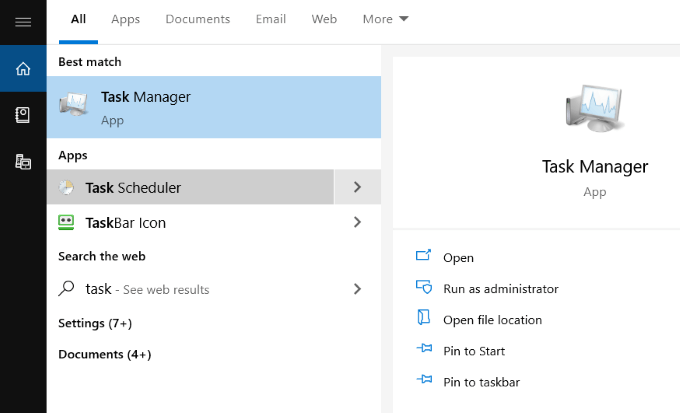Switch to the Web tab
Image resolution: width=680 pixels, height=413 pixels.
point(324,19)
